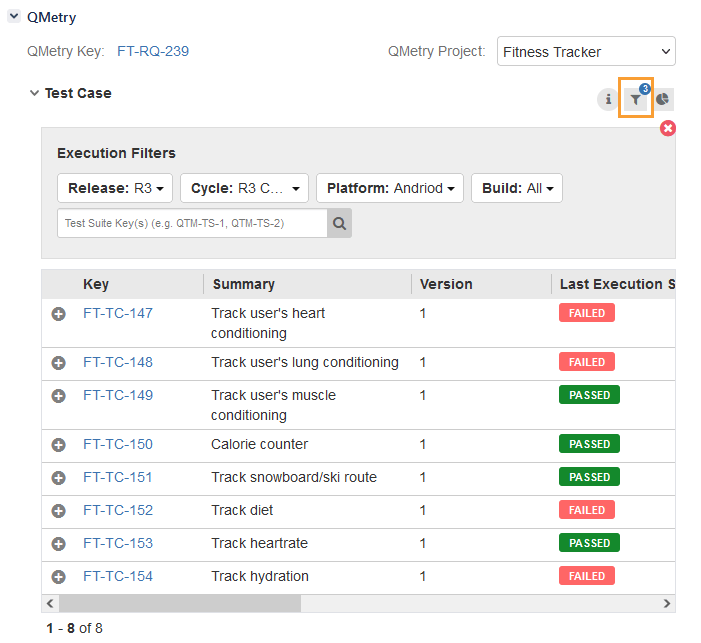
Task: Expand row FT-TC-153 with plus icon
Action: tap(58, 544)
